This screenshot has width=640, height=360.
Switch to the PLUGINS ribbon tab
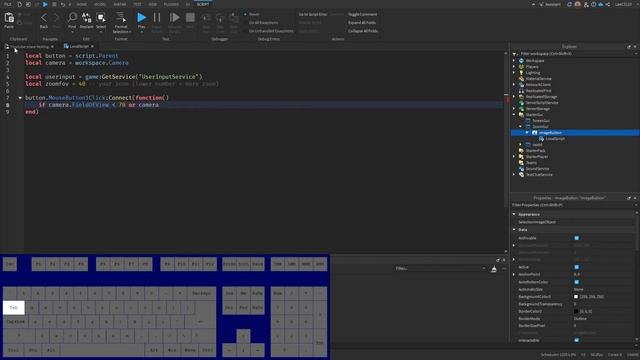point(171,4)
